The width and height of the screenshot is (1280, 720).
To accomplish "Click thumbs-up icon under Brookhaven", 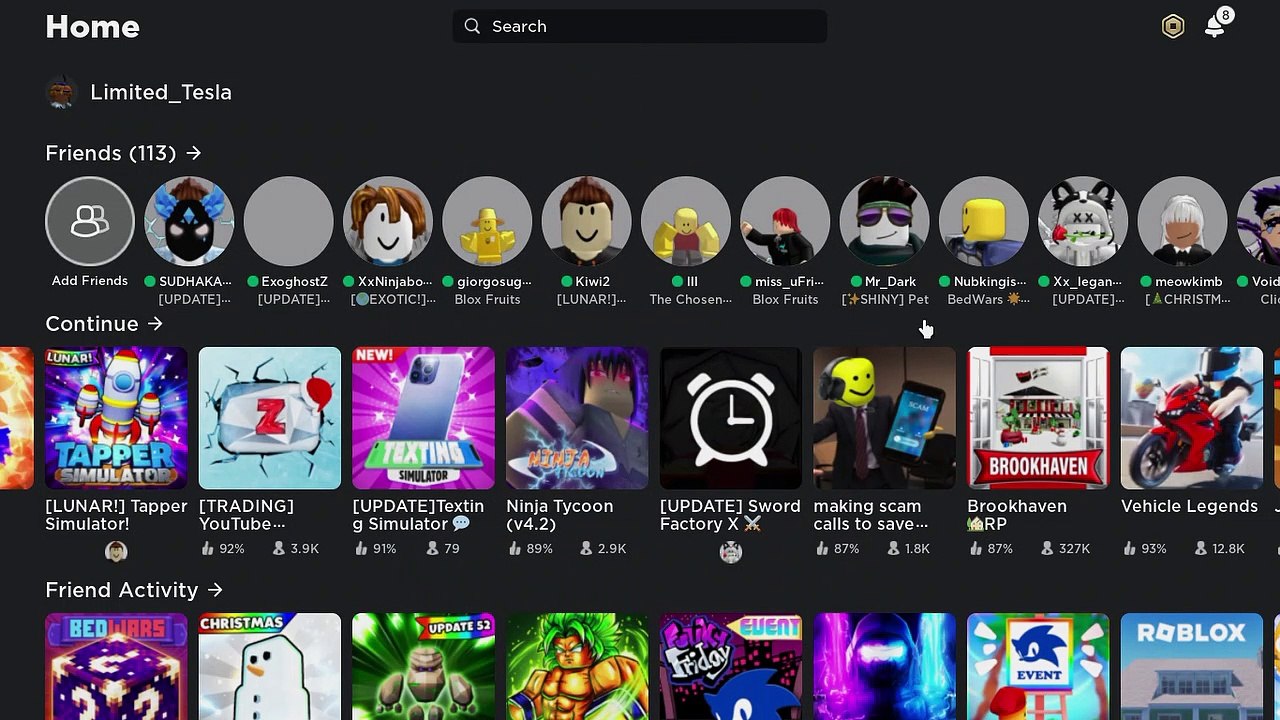I will click(976, 548).
